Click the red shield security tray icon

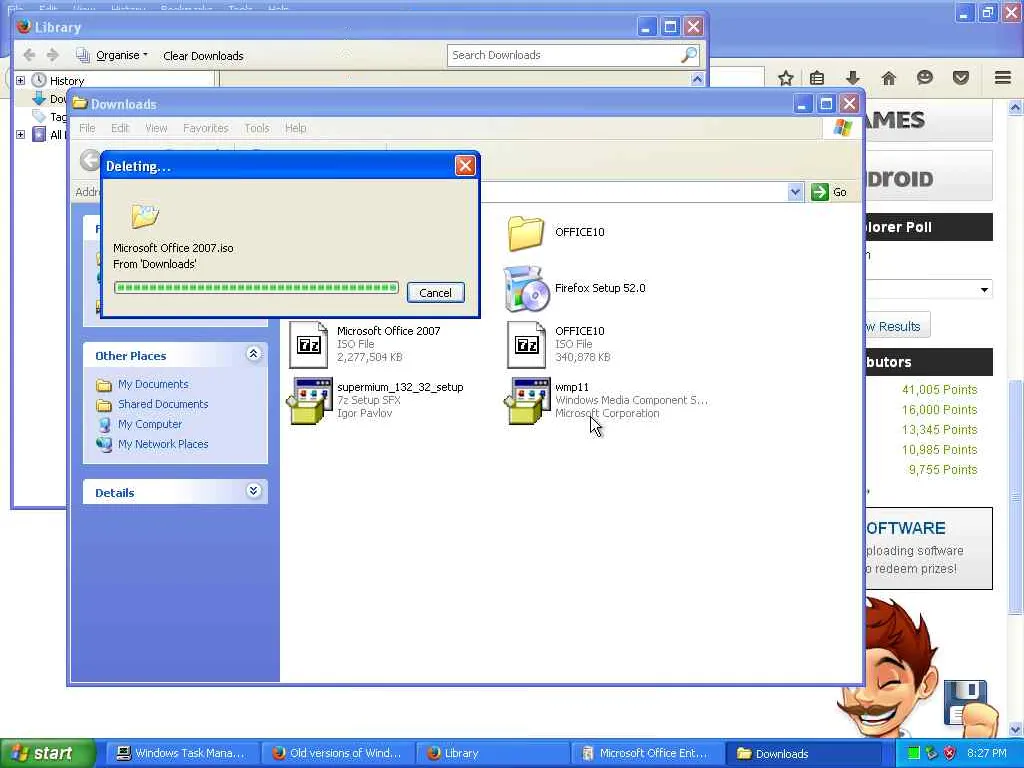pyautogui.click(x=950, y=753)
